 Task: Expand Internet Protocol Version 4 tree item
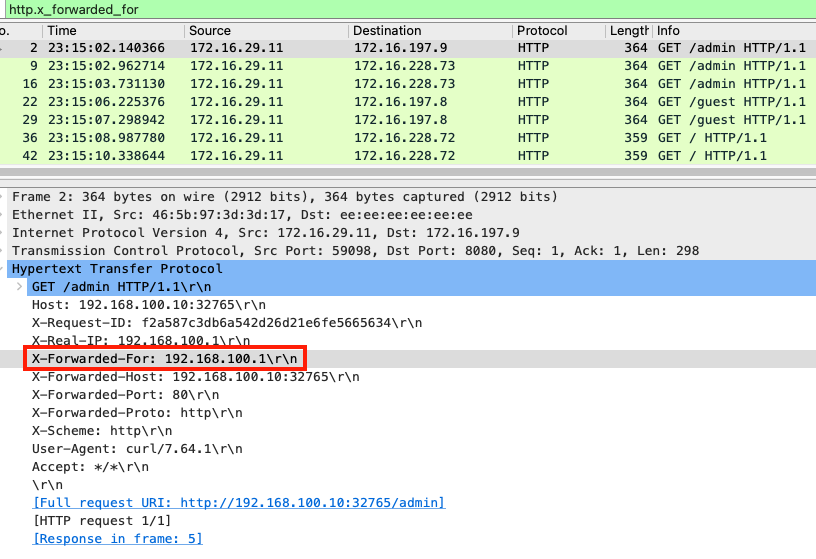[2, 233]
